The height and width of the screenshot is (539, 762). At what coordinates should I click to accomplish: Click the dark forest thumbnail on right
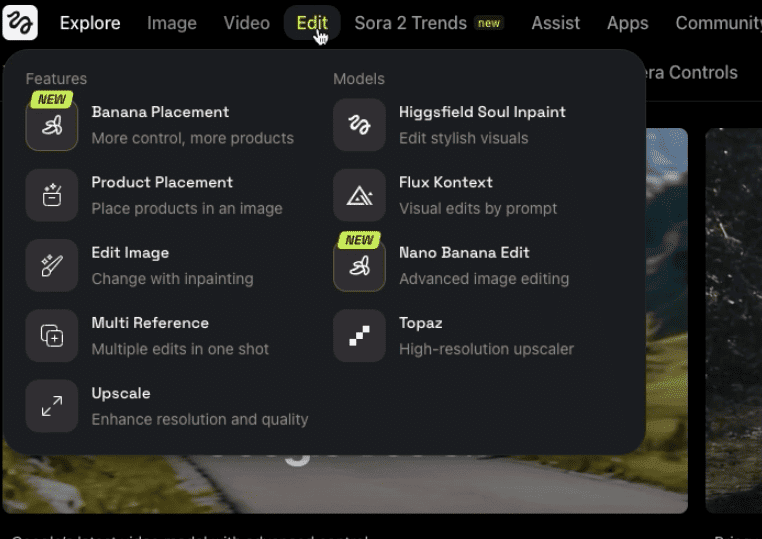click(x=734, y=320)
